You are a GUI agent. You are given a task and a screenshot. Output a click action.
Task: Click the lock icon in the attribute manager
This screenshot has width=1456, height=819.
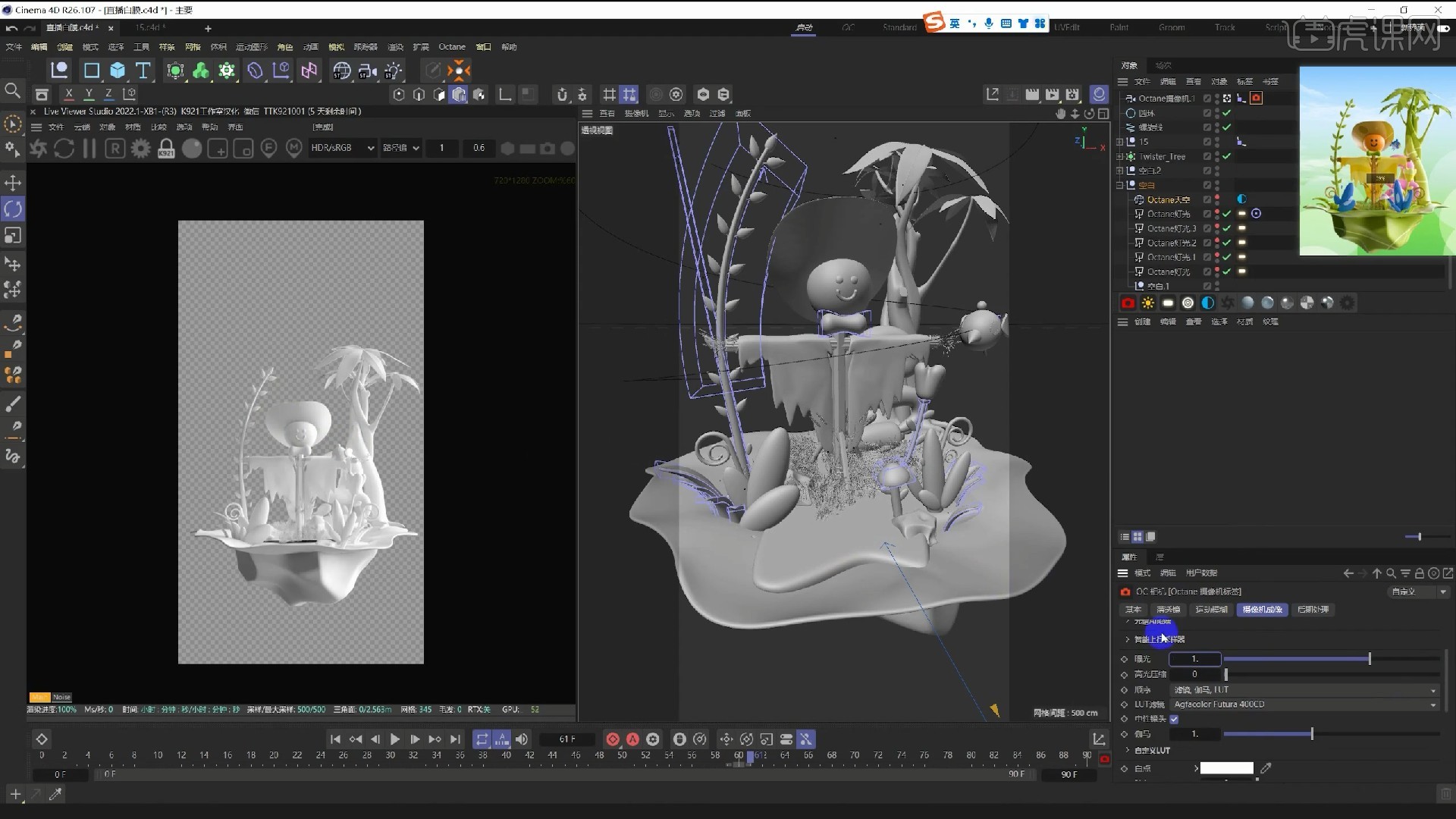click(1419, 573)
